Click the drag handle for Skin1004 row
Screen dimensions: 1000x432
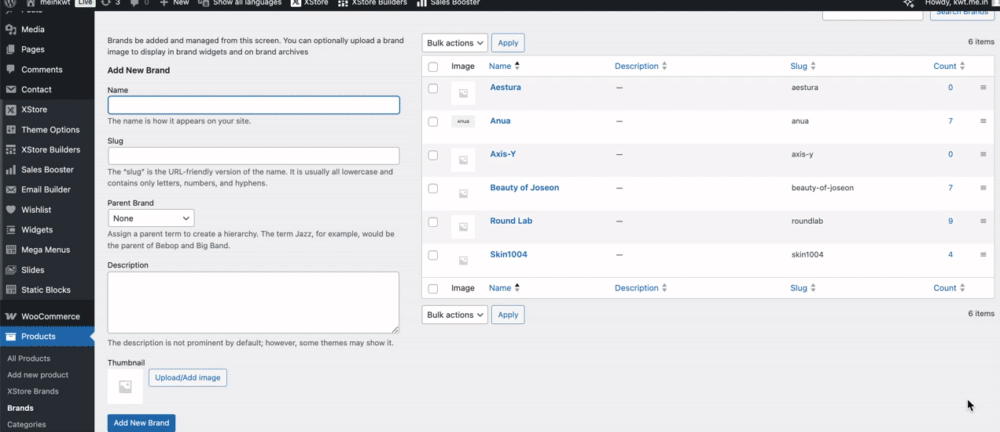983,254
